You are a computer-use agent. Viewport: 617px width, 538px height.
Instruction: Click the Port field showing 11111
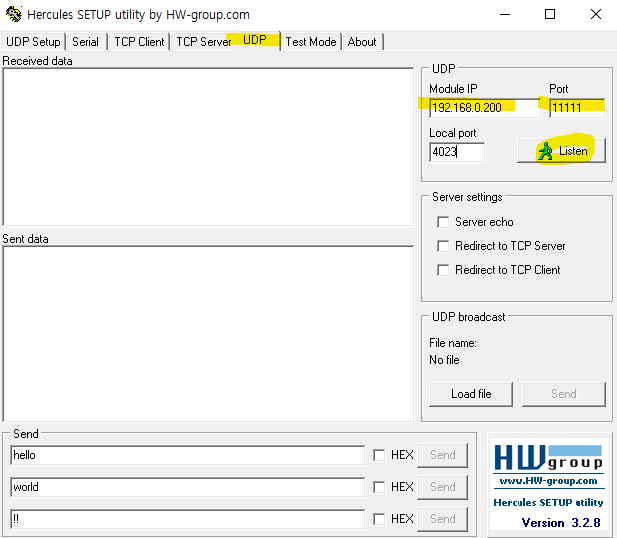[577, 107]
